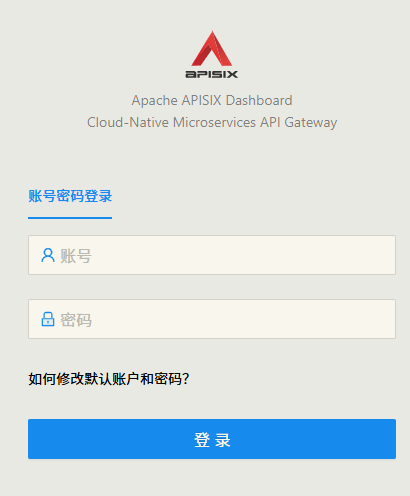Click the empty right end of account field

(x=367, y=255)
